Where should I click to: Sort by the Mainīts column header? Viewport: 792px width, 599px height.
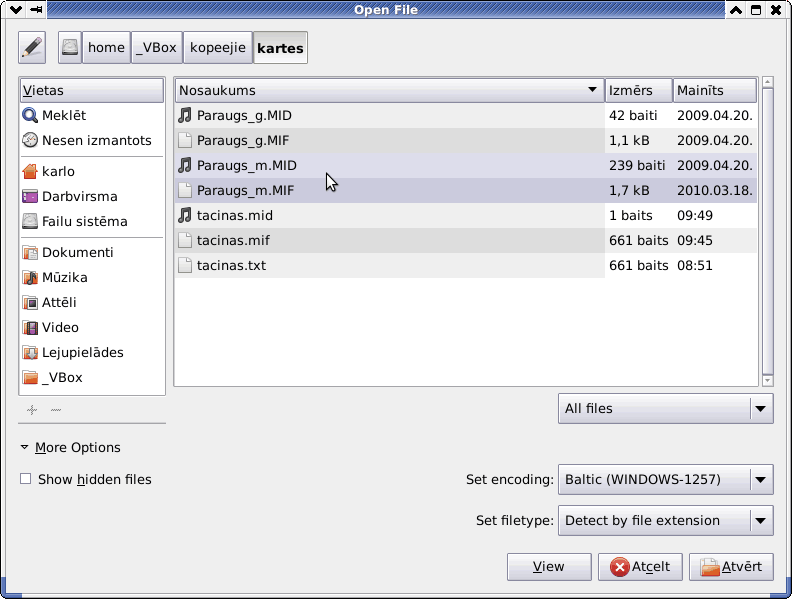click(715, 90)
